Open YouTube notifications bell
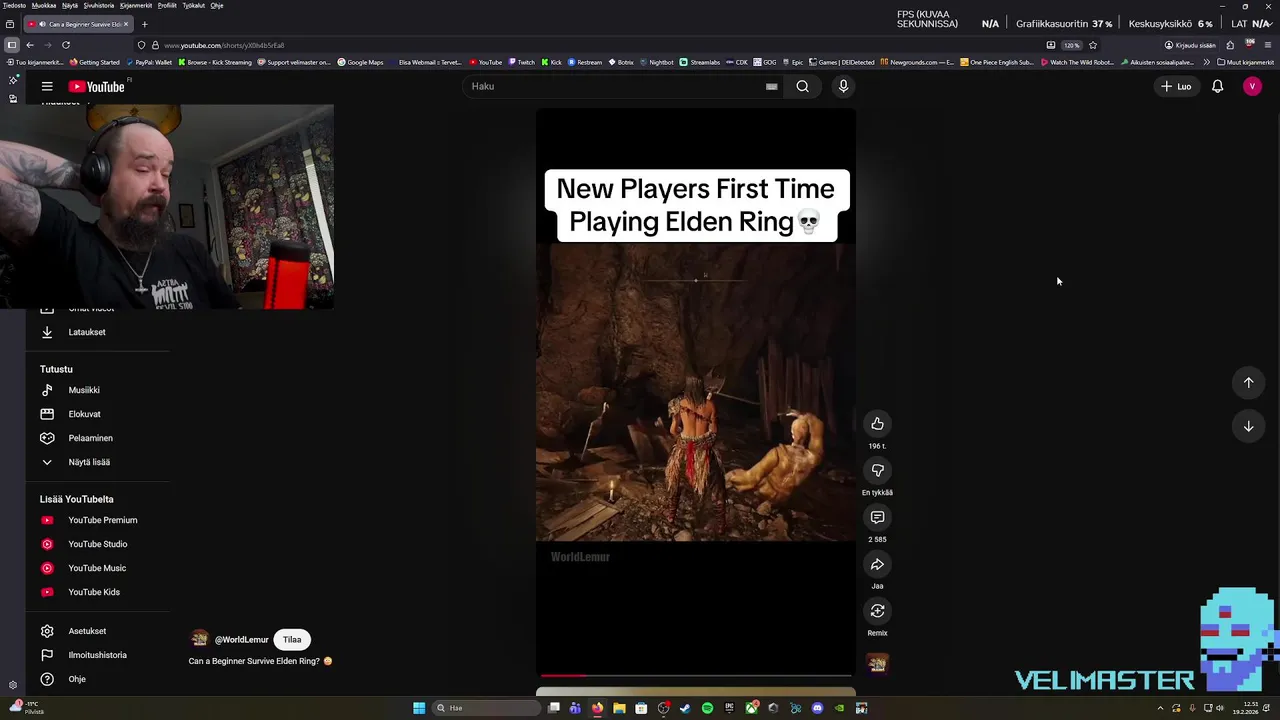 pyautogui.click(x=1217, y=86)
